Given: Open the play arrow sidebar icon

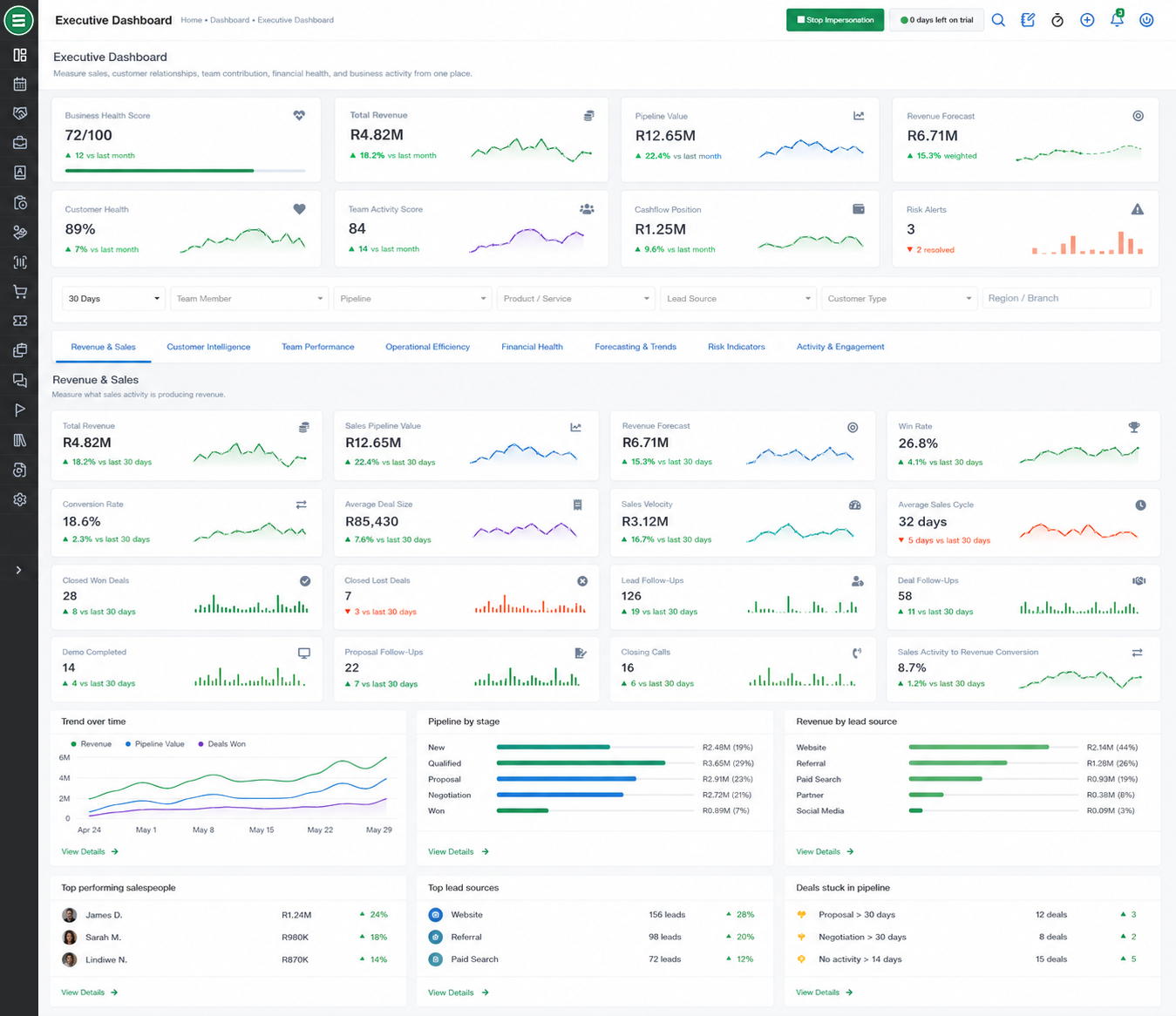Looking at the screenshot, I should click(19, 410).
